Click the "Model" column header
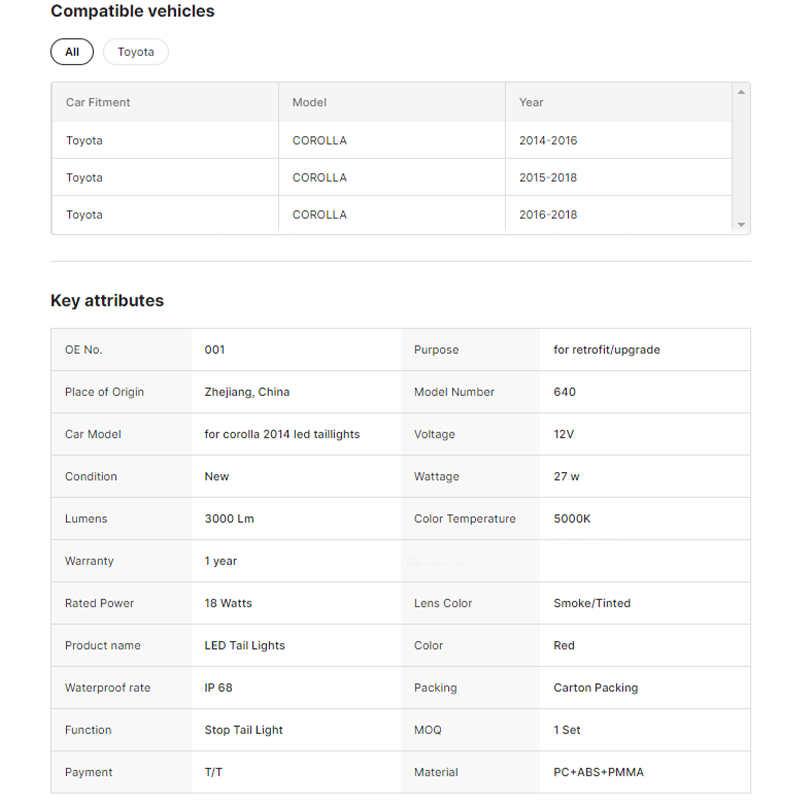Image resolution: width=800 pixels, height=800 pixels. (x=309, y=102)
